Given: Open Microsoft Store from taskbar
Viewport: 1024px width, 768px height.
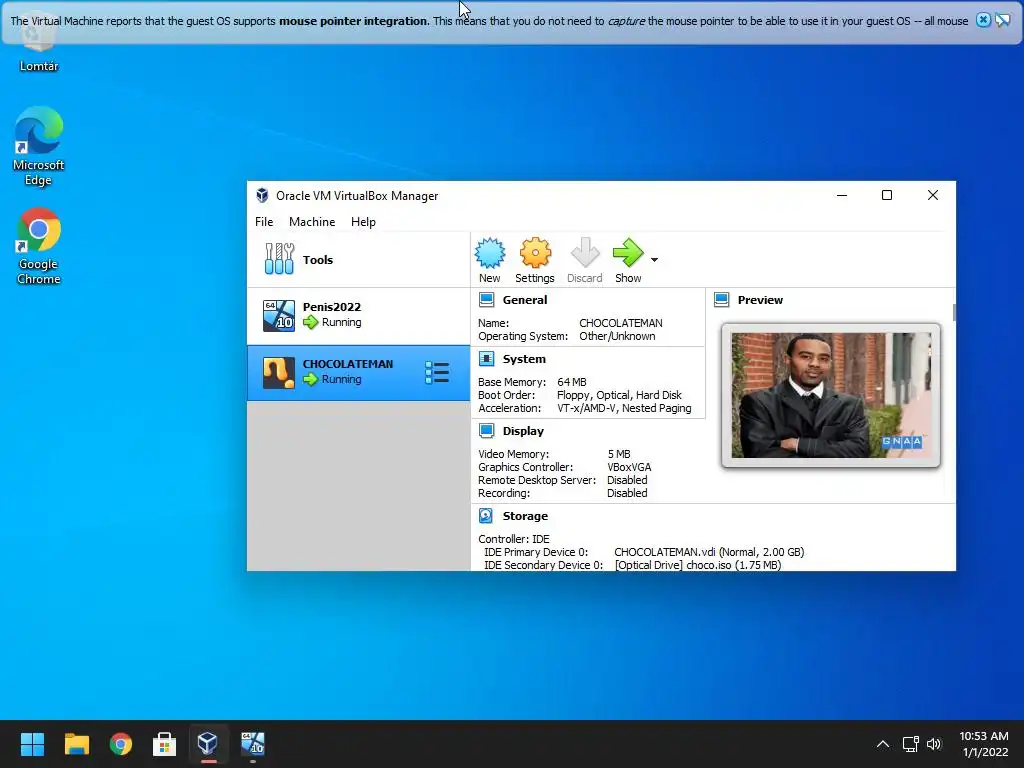Looking at the screenshot, I should 165,744.
